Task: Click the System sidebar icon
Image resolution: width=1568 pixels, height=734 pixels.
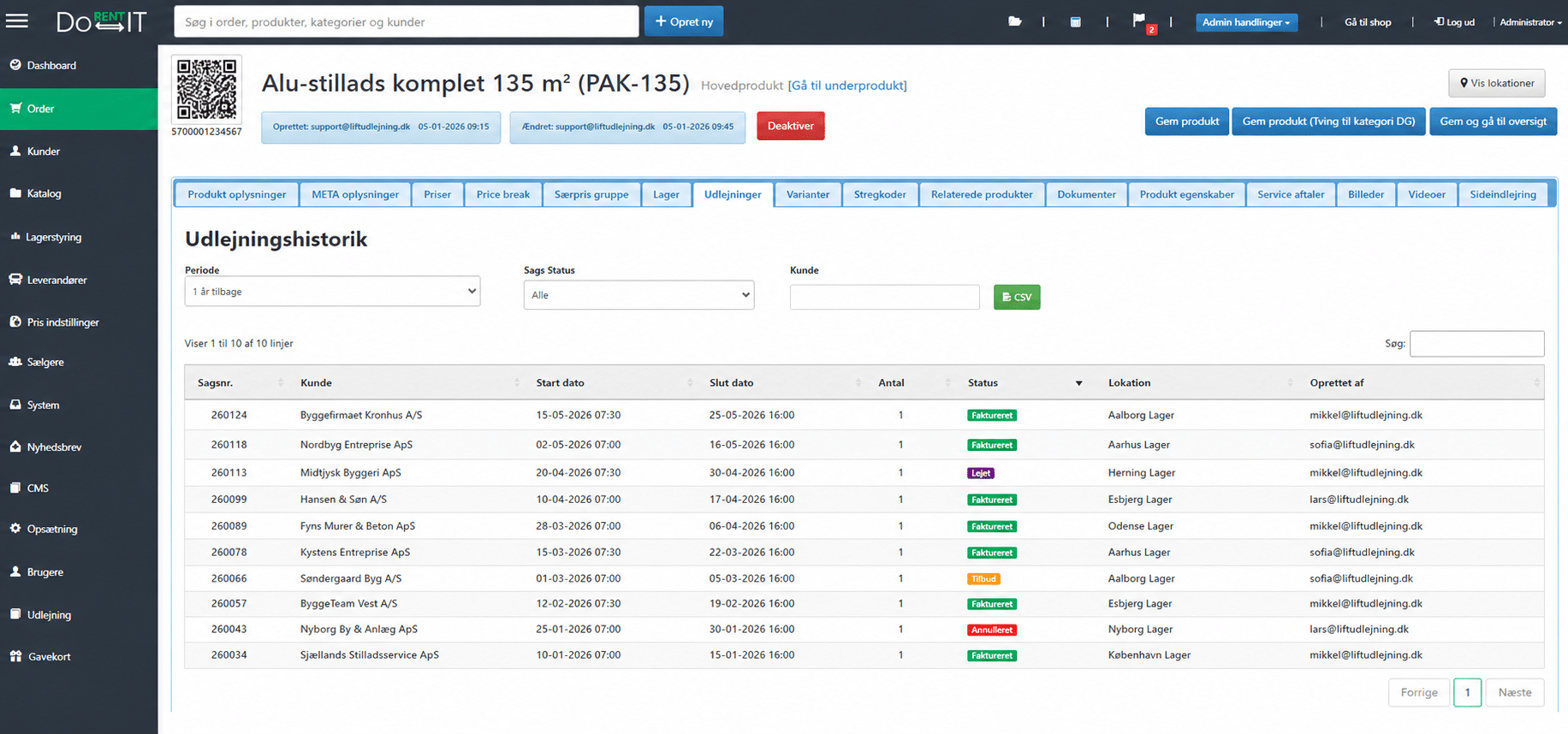Action: tap(15, 405)
